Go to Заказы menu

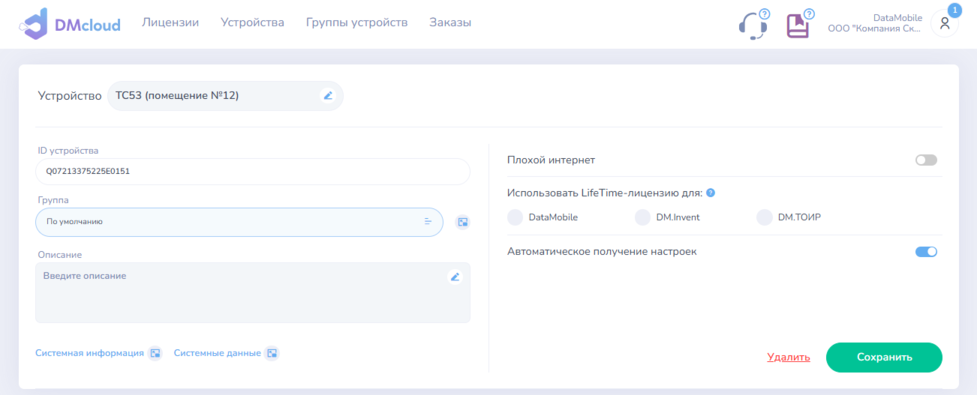coord(450,22)
